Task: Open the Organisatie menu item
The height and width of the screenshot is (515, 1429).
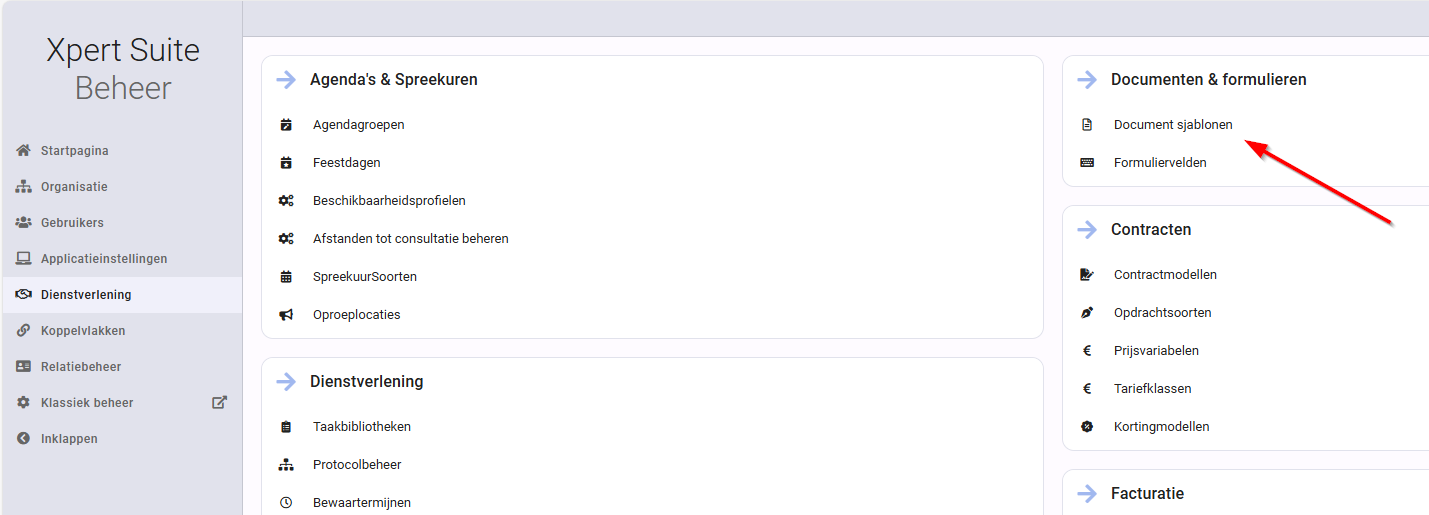Action: pyautogui.click(x=74, y=187)
